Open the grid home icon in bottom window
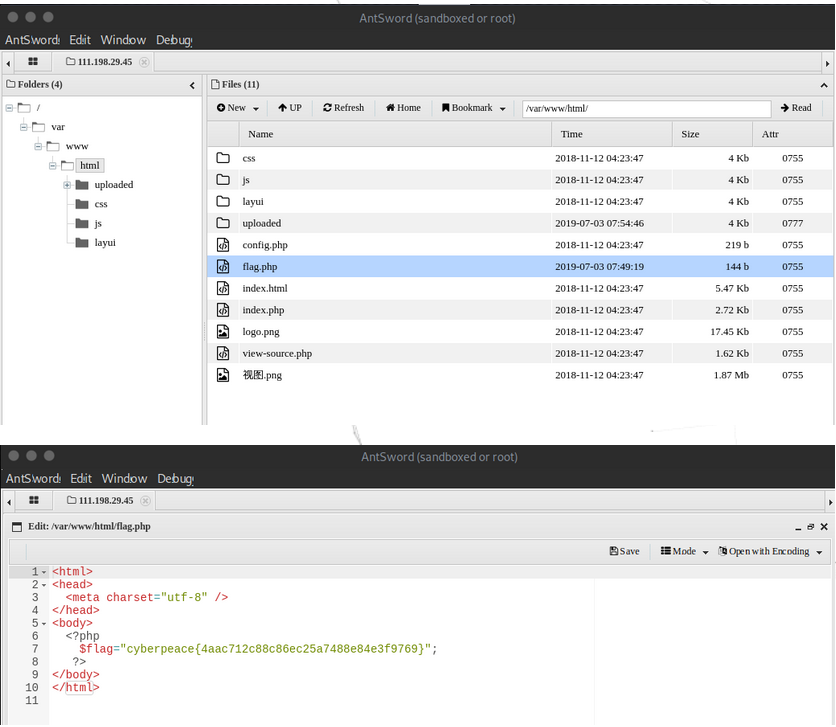Viewport: 836px width, 727px height. point(34,500)
